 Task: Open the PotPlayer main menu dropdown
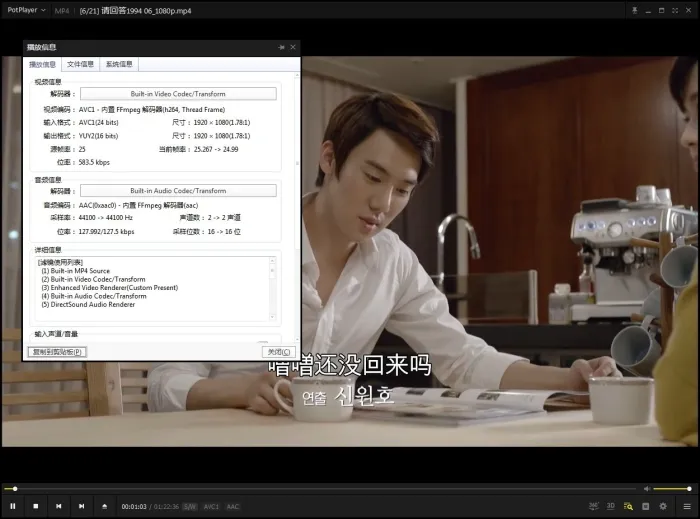(x=26, y=10)
